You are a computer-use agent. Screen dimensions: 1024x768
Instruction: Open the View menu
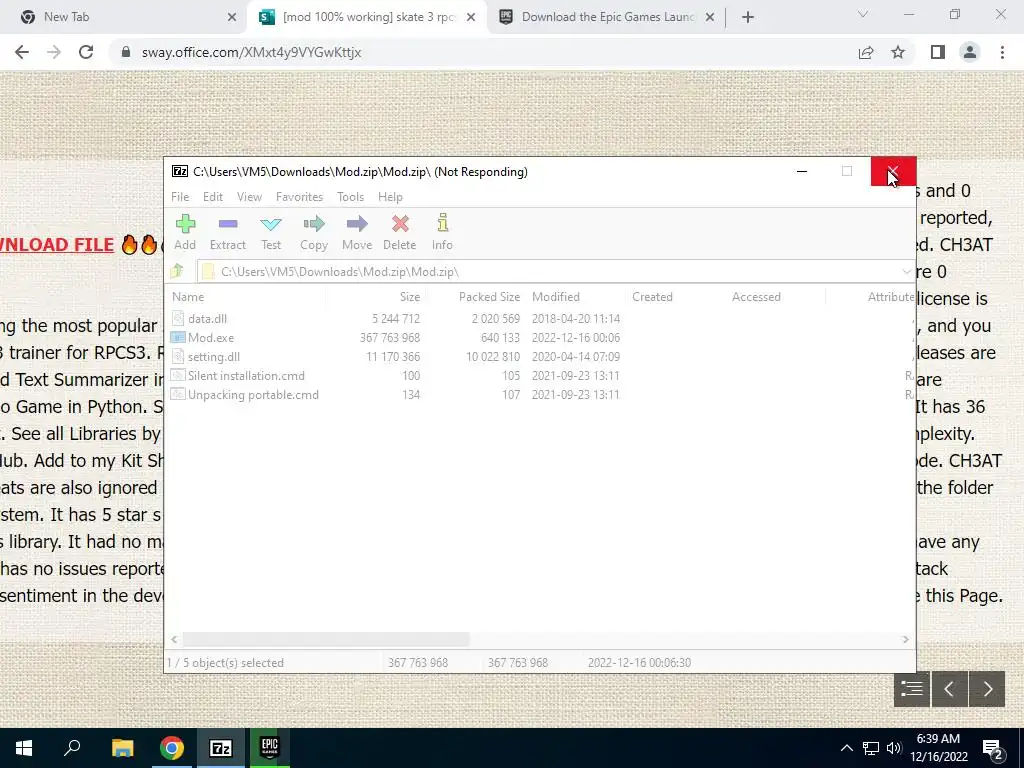(x=249, y=197)
